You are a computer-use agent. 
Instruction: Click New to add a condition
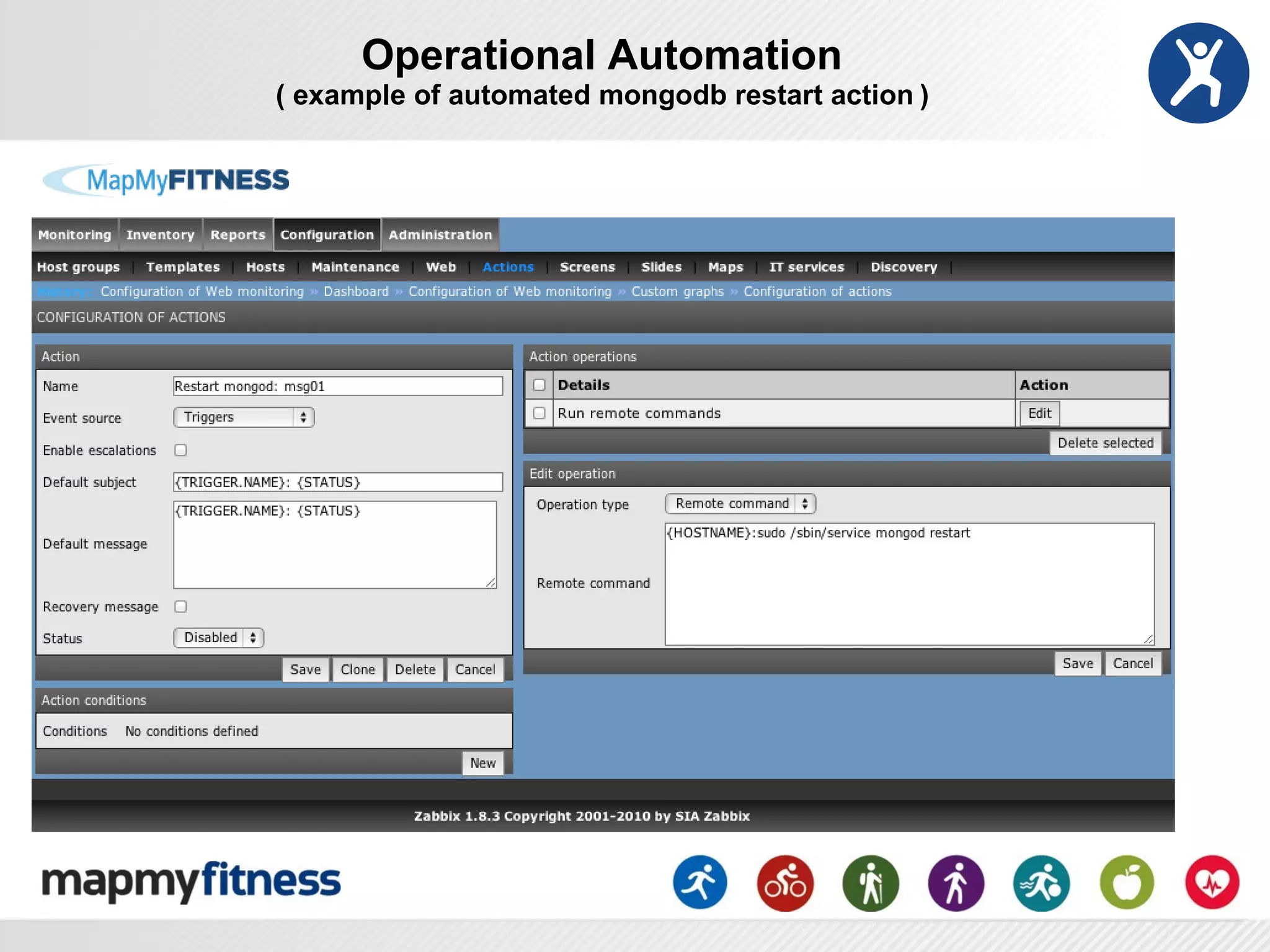483,763
